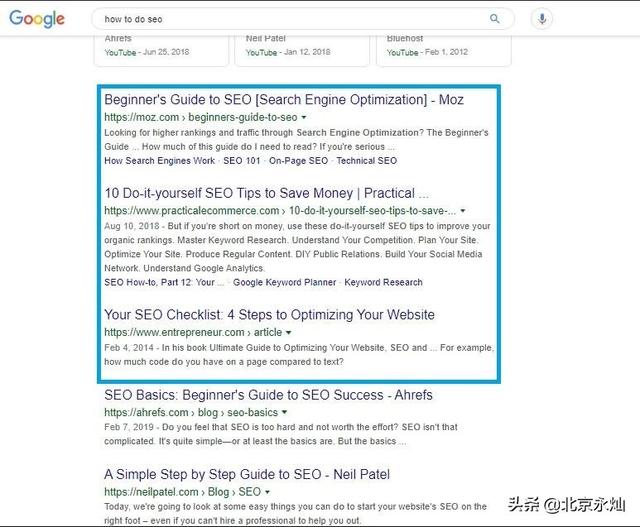Open Ahrefs YouTube video card Jun 25, 2018
640x527 pixels.
[x=161, y=51]
